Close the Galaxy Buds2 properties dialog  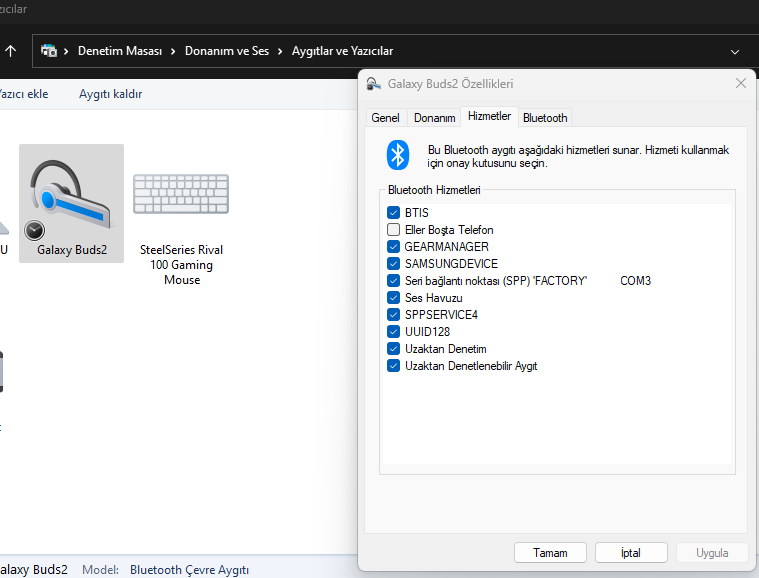(x=741, y=84)
